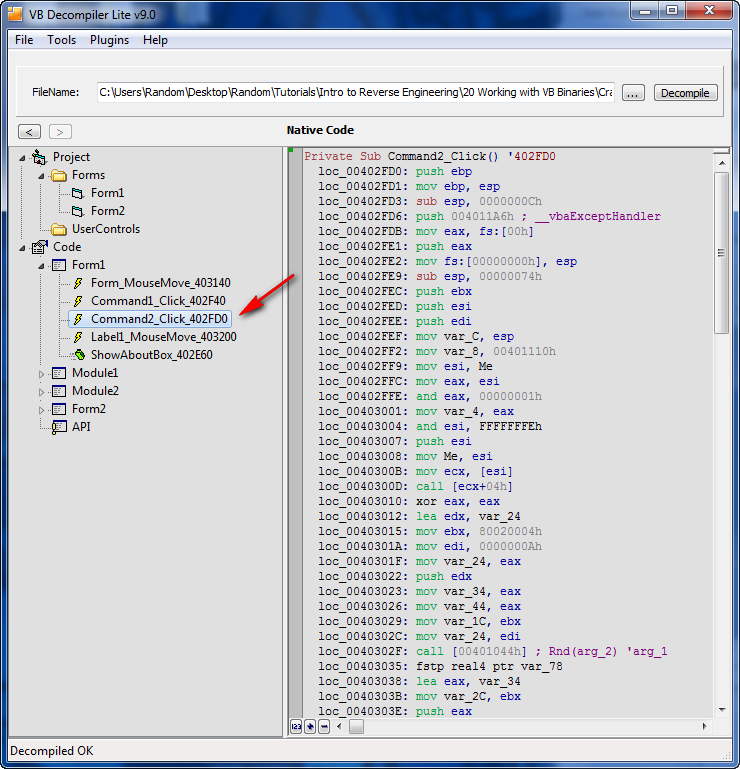This screenshot has width=740, height=769.
Task: Click the Command2_Click lightning icon
Action: click(x=78, y=319)
